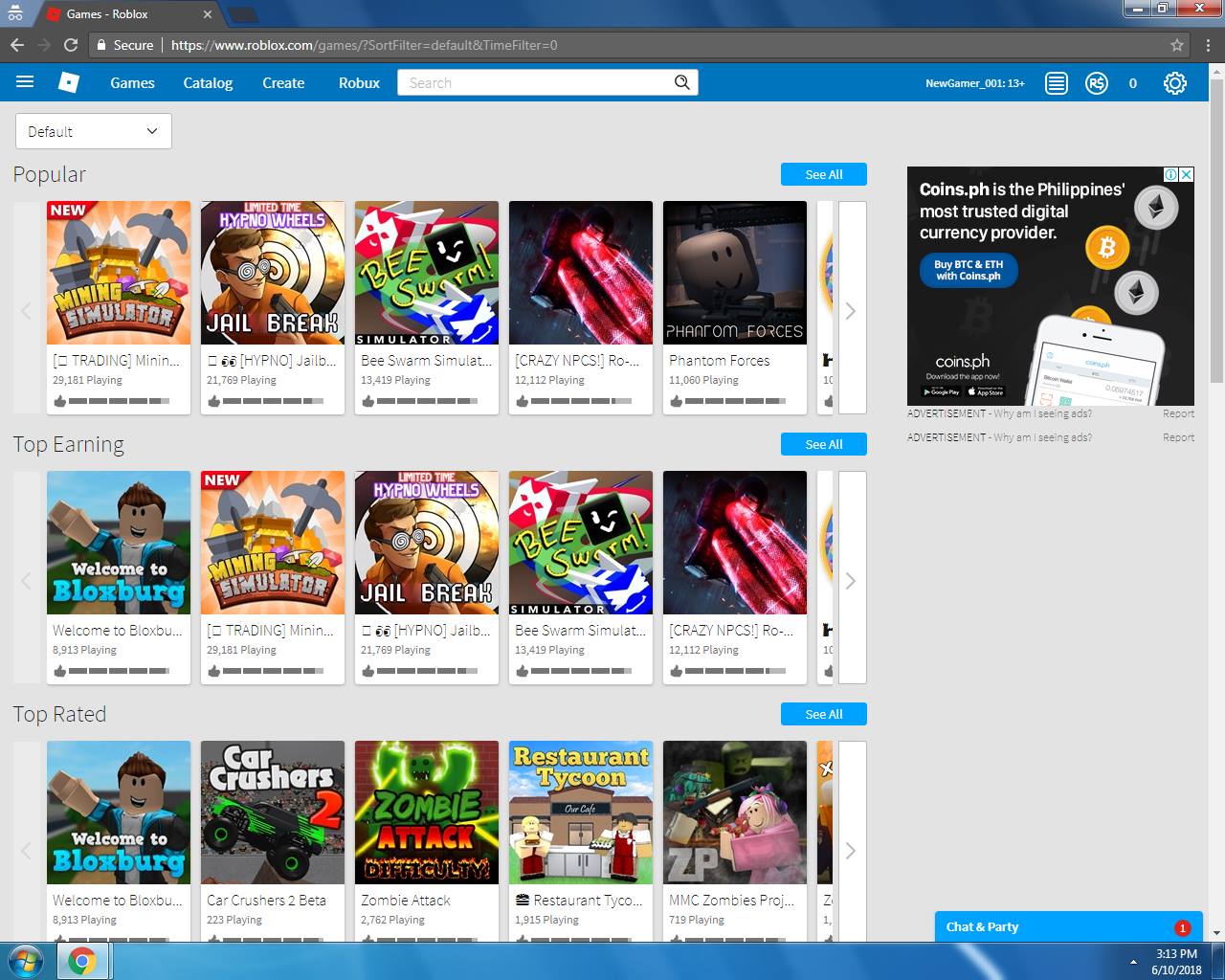Open Welcome to Bloxburg in Top Earning
This screenshot has height=980, width=1225.
(x=119, y=543)
